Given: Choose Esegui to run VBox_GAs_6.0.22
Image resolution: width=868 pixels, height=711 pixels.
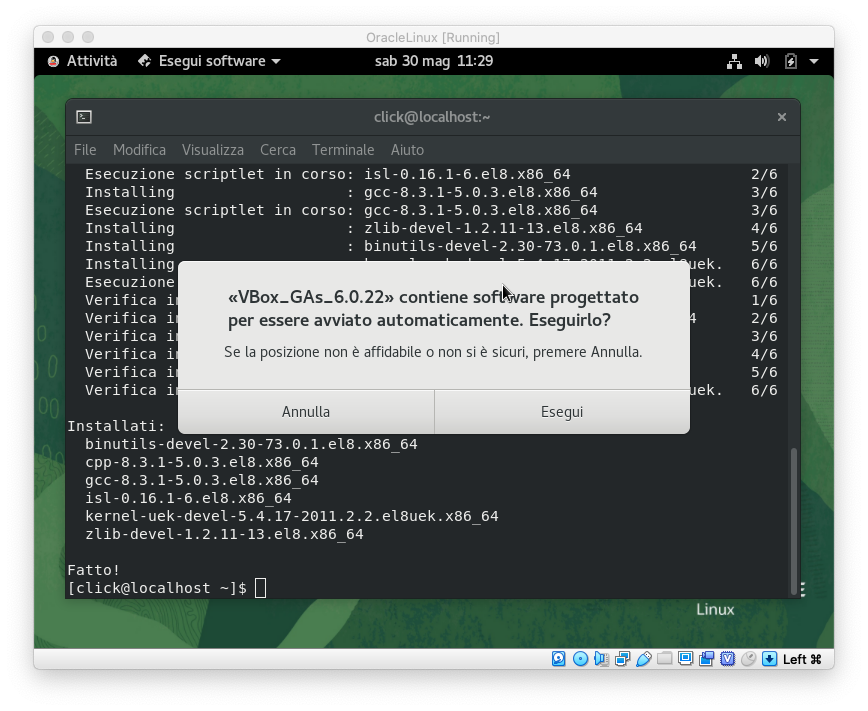Looking at the screenshot, I should (x=562, y=412).
